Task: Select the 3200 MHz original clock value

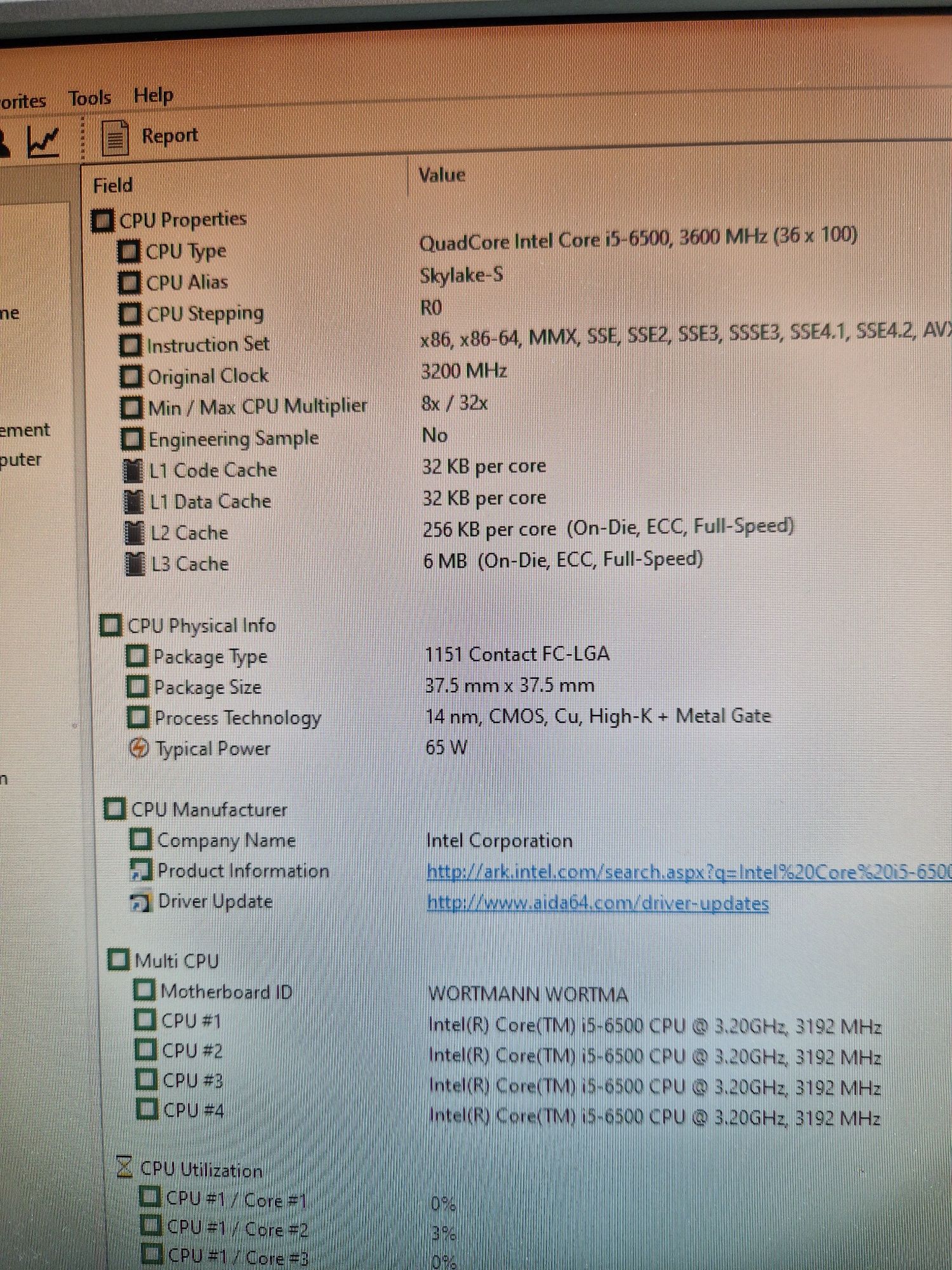Action: [464, 371]
